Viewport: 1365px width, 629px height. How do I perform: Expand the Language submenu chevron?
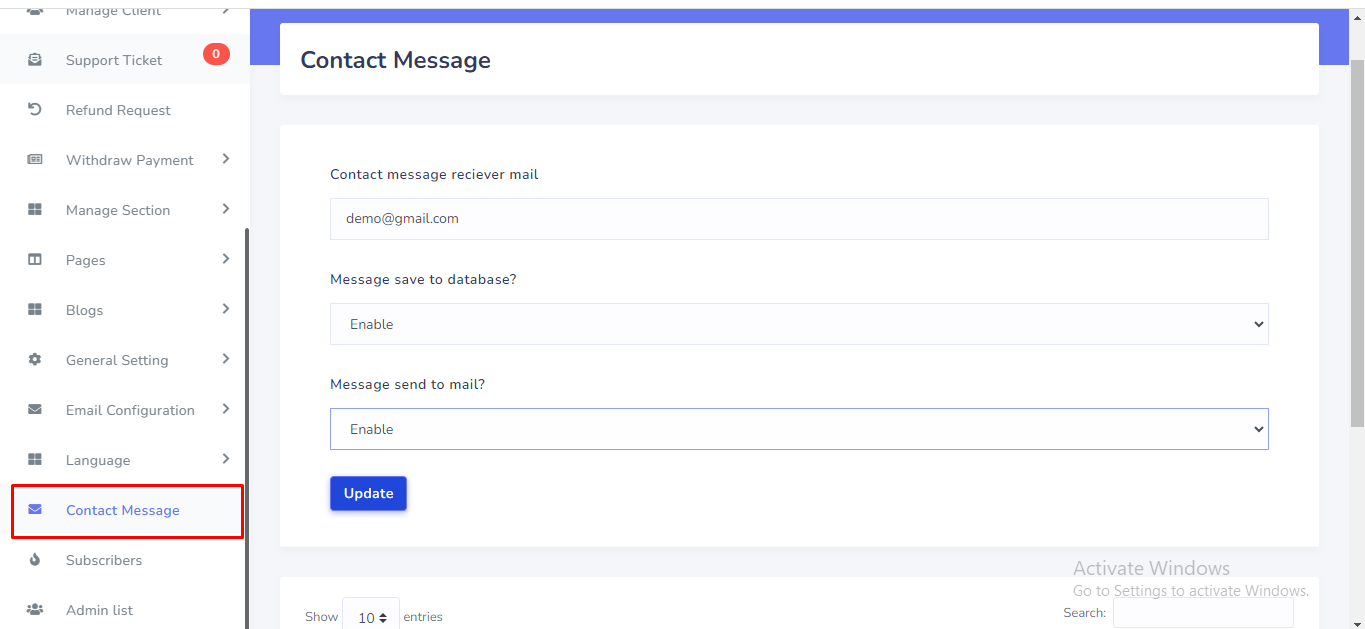coord(226,459)
